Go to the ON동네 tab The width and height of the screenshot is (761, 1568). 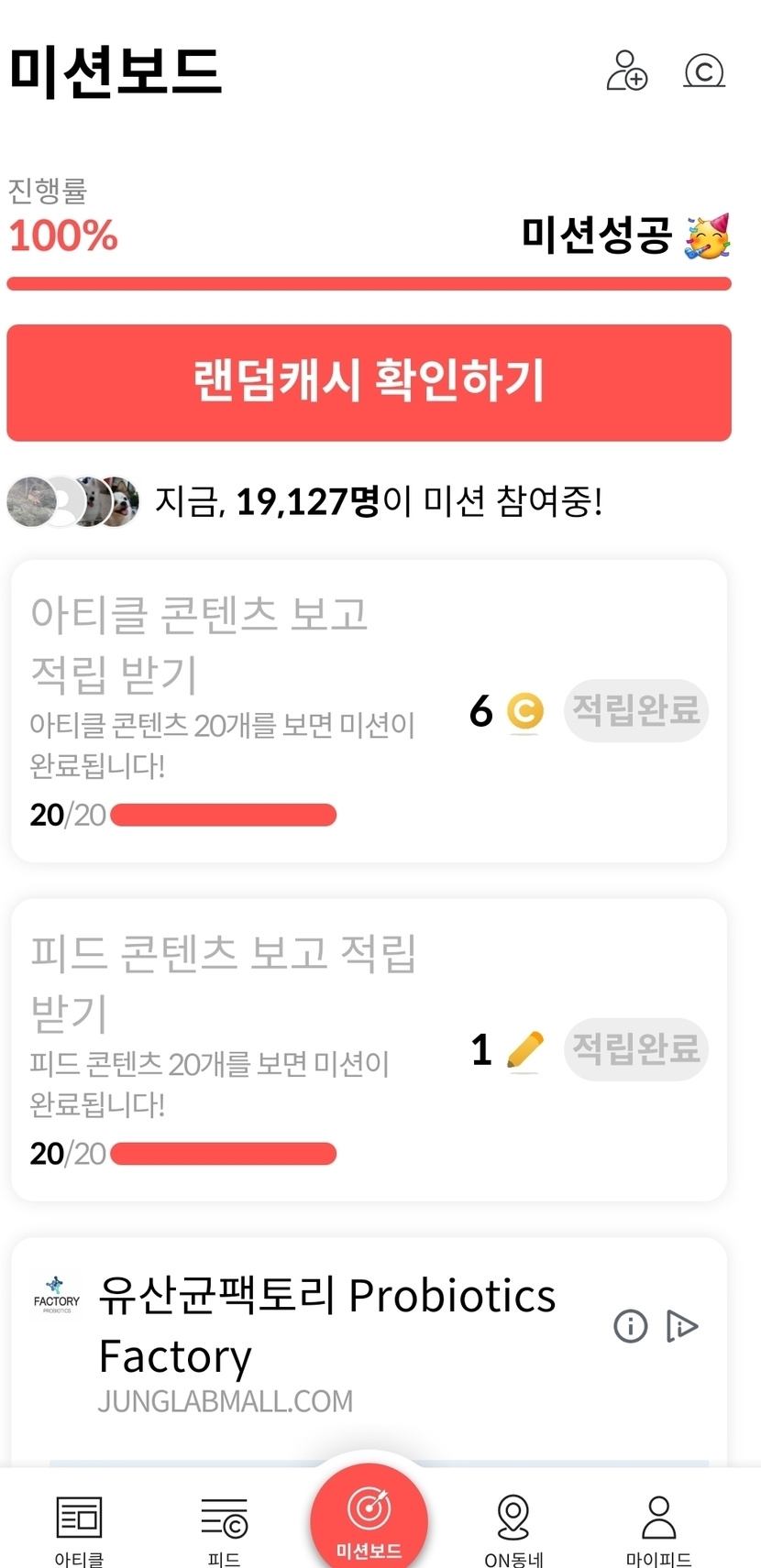pyautogui.click(x=513, y=1530)
